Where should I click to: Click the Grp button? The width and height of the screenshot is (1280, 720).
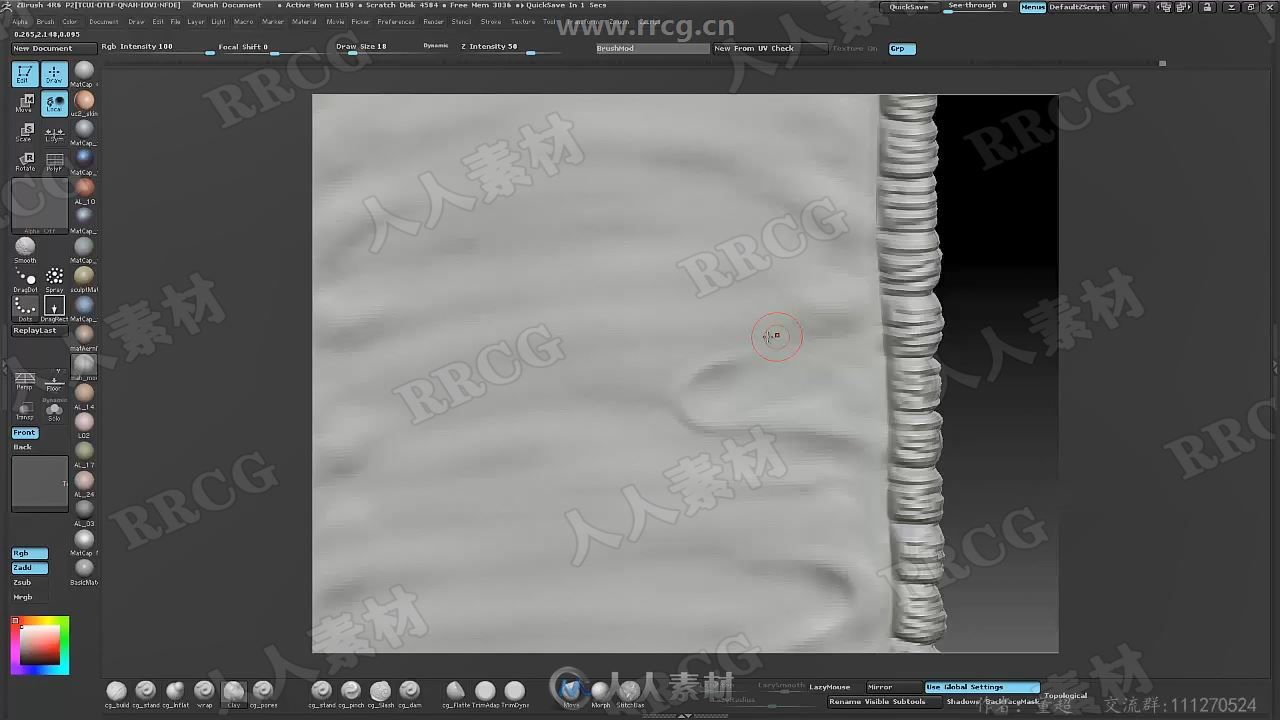tap(902, 48)
